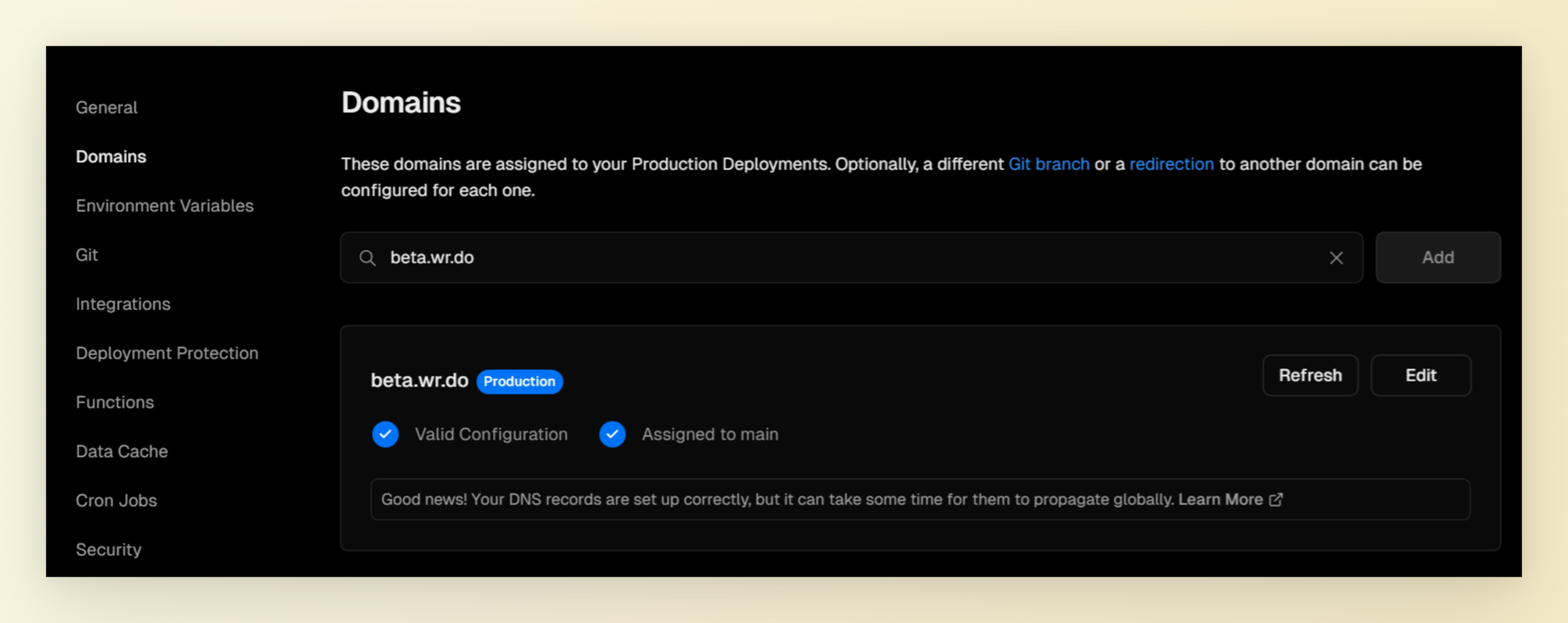This screenshot has width=1568, height=623.
Task: Open Functions settings
Action: tap(115, 402)
